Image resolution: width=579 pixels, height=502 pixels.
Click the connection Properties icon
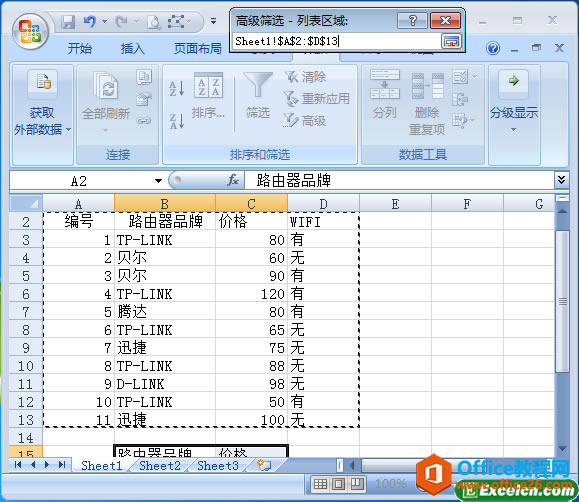tap(144, 99)
